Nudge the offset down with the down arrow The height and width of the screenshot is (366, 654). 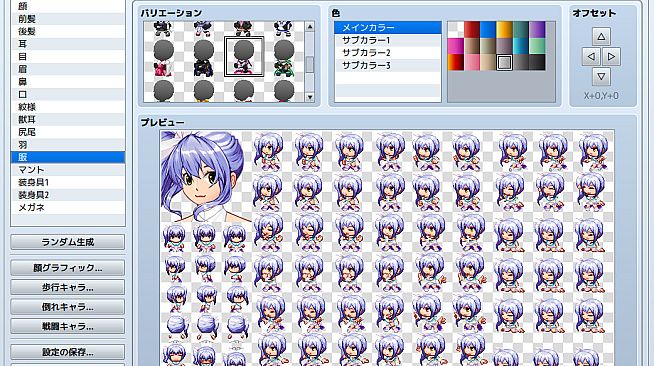601,76
